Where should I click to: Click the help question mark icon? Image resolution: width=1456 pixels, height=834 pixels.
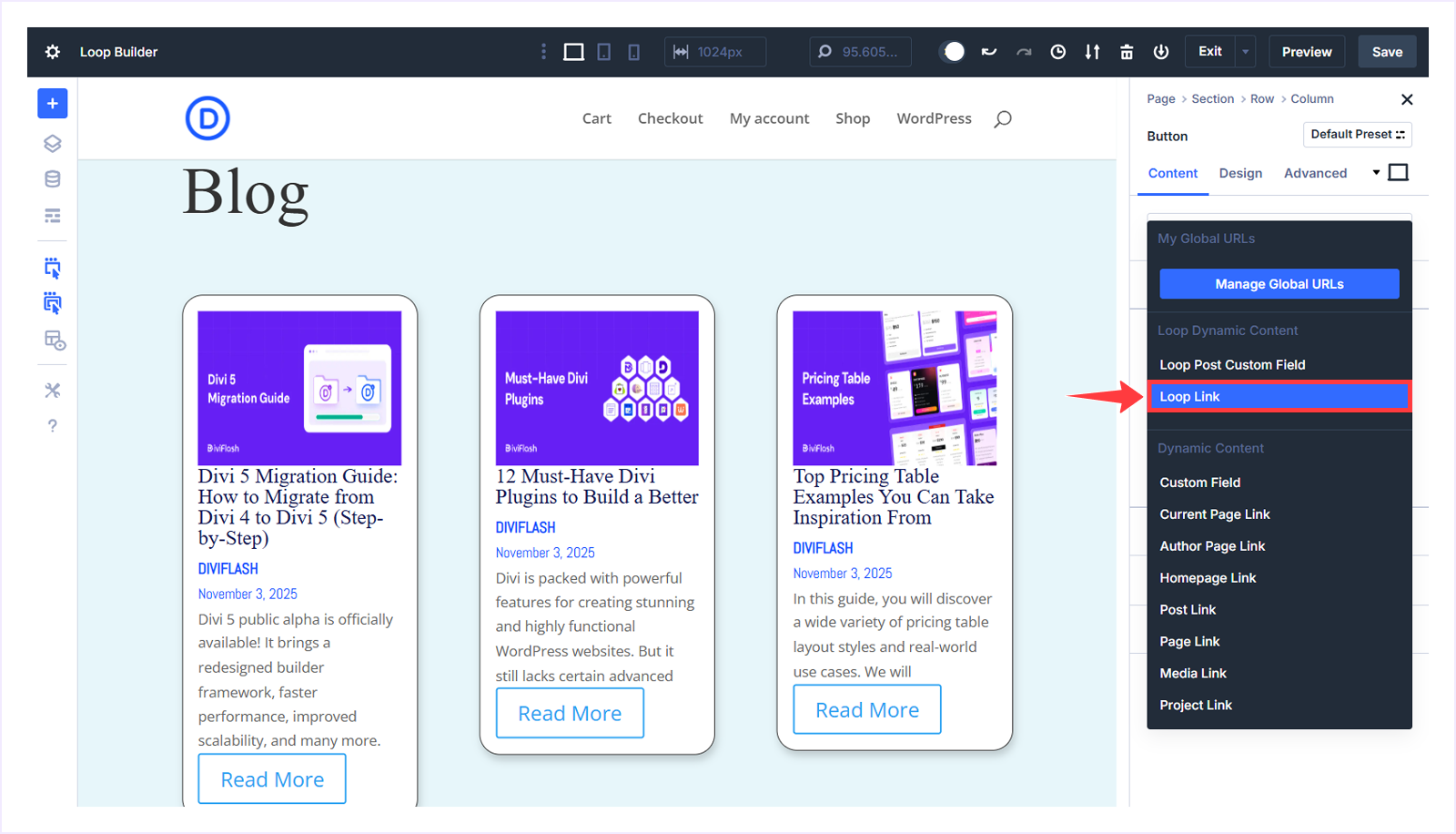(x=53, y=426)
